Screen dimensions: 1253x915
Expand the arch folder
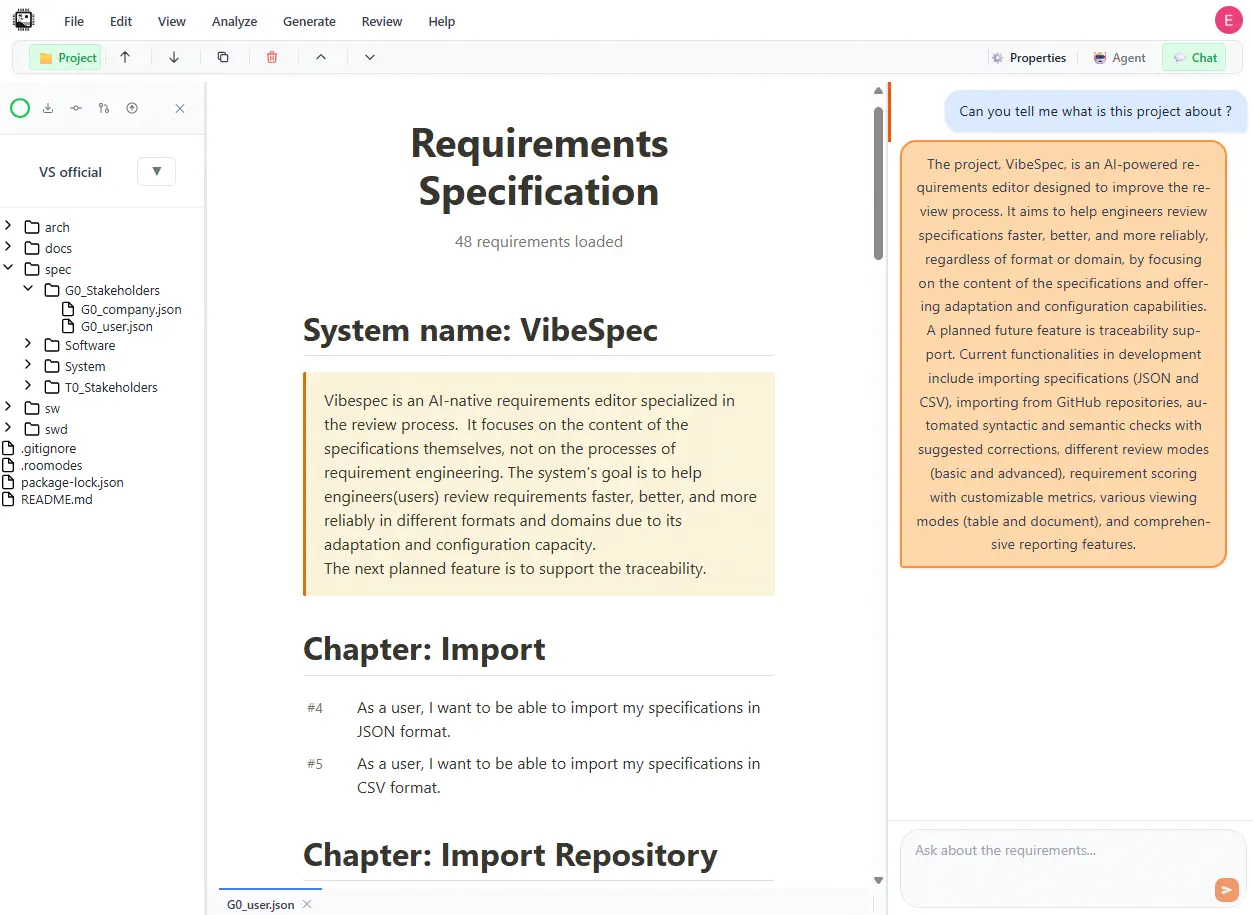tap(8, 227)
